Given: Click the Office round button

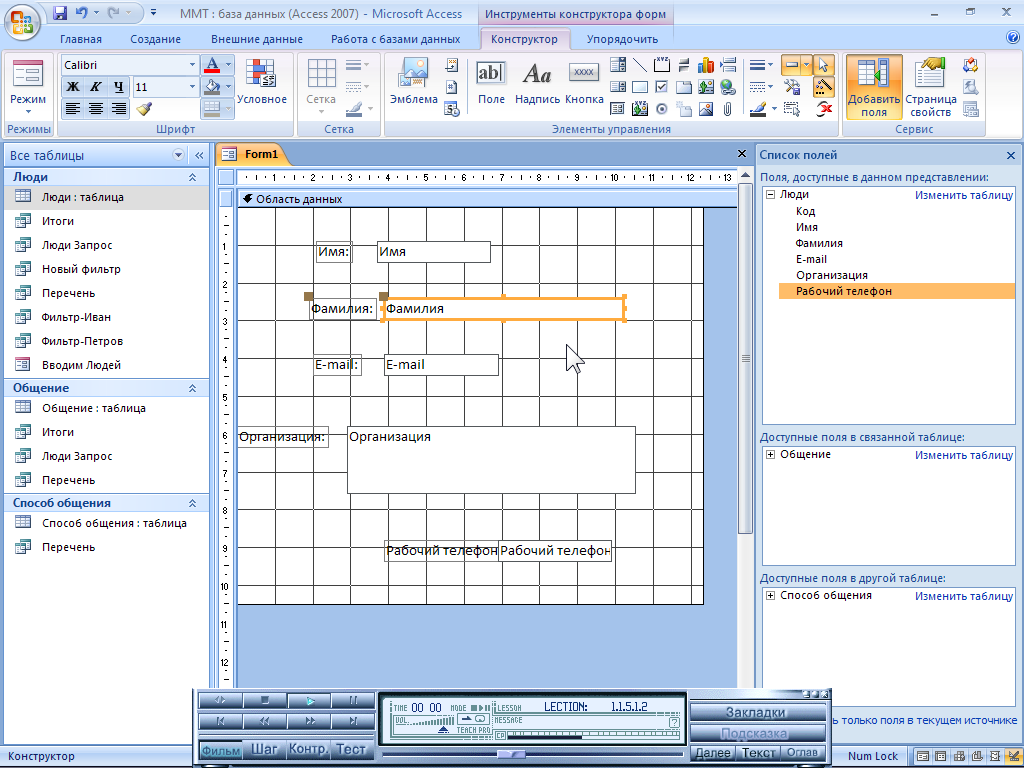Looking at the screenshot, I should pos(22,22).
